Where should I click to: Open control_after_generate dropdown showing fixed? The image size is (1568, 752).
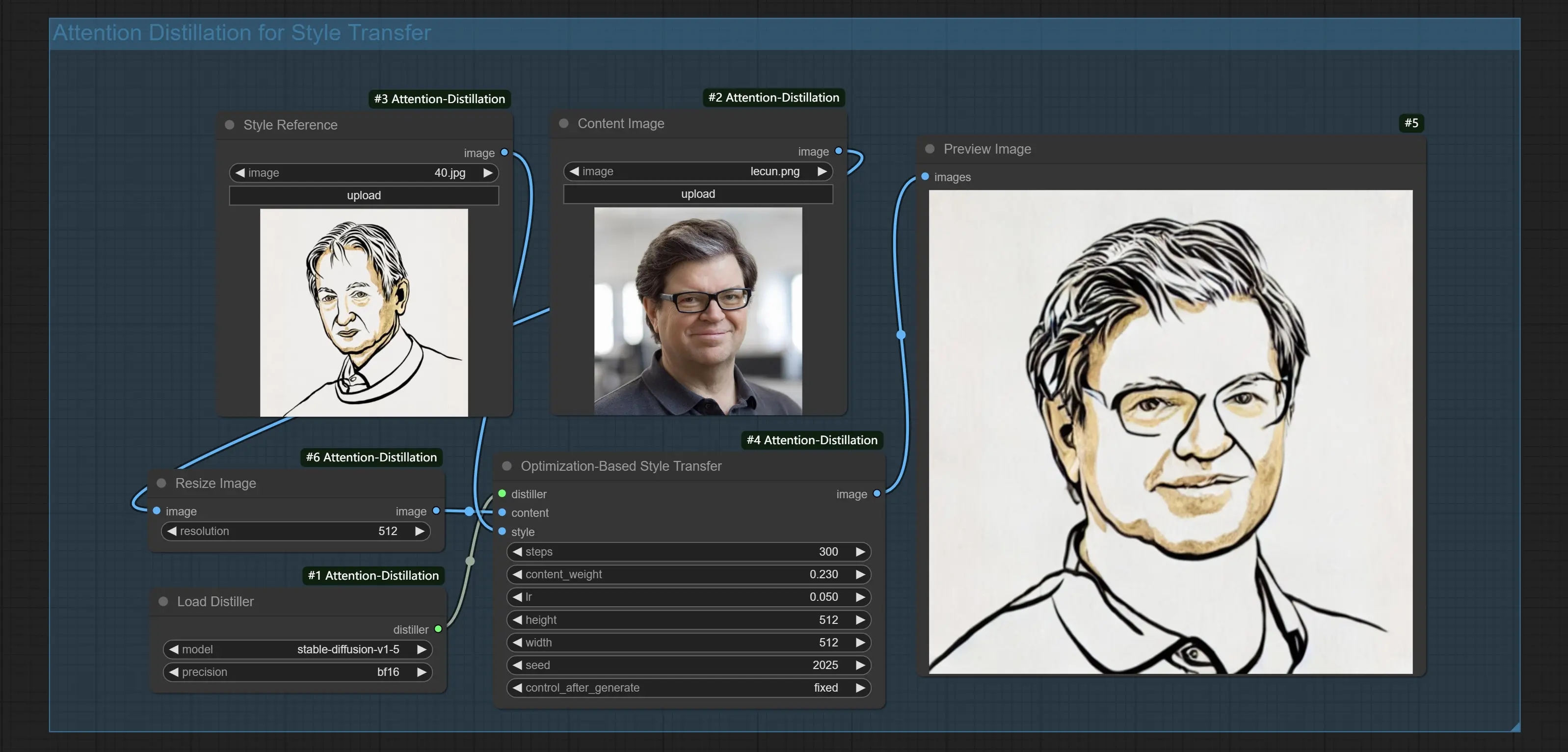coord(689,688)
